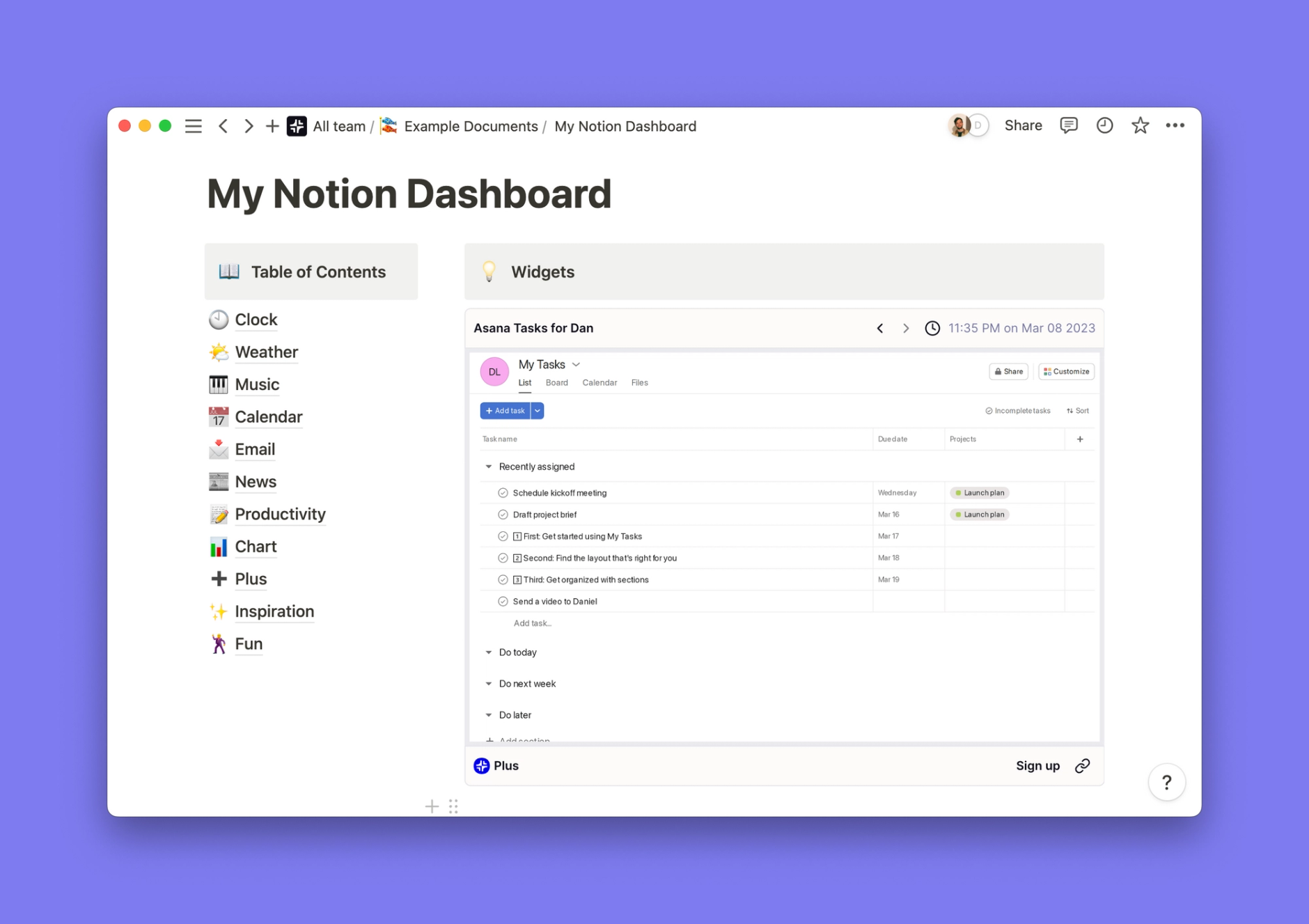Expand the Do next week section
Viewport: 1309px width, 924px height.
pos(489,684)
